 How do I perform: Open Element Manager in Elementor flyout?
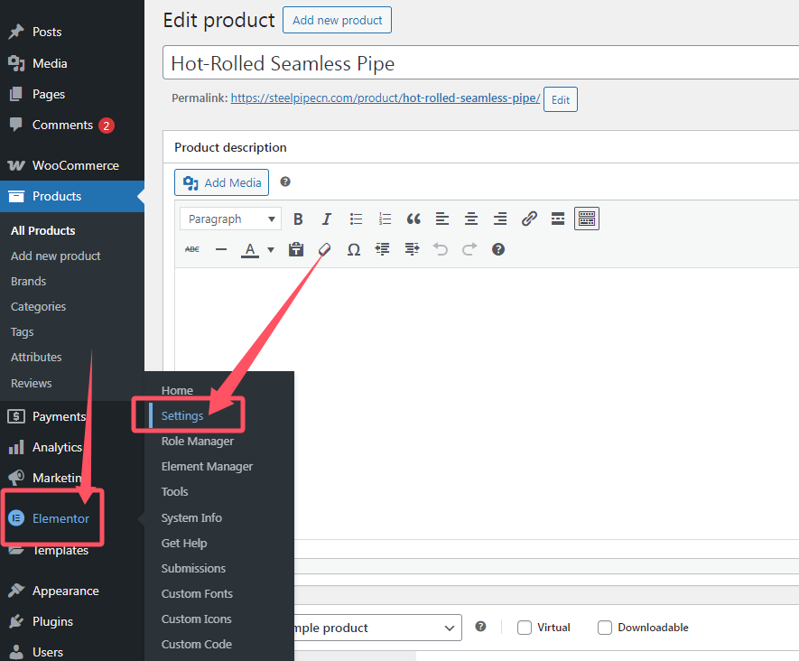(x=207, y=466)
